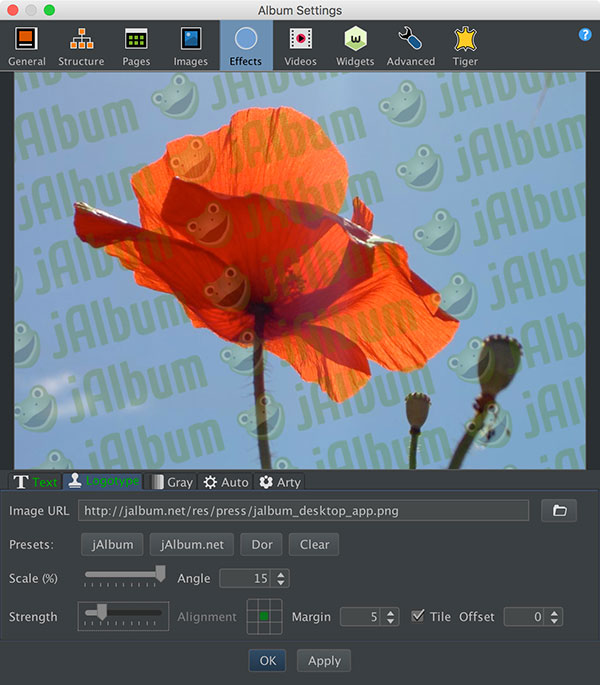The image size is (600, 685).
Task: Click the Angle value field
Action: tap(245, 578)
